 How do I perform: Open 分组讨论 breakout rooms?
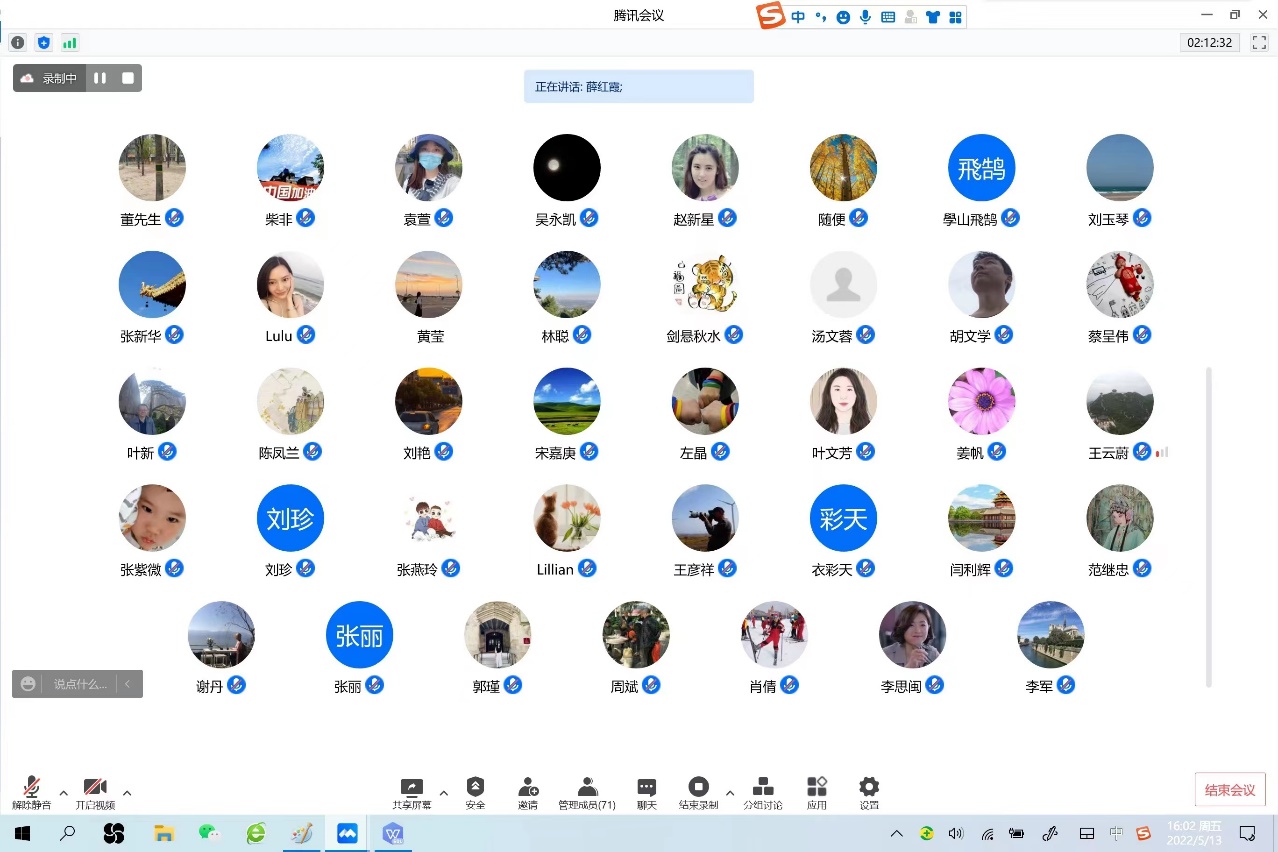tap(762, 793)
